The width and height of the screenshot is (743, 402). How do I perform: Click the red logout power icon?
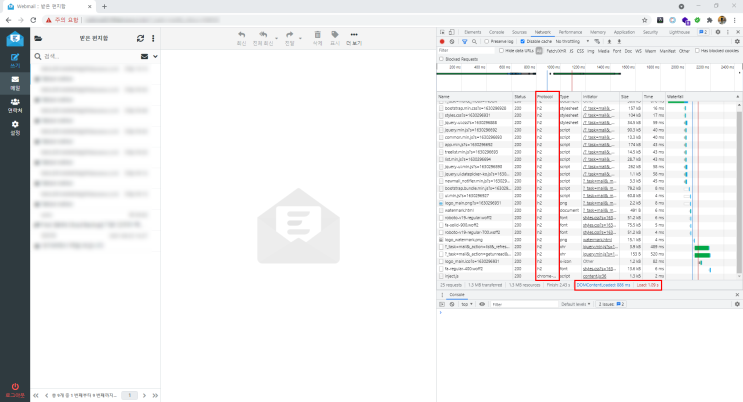click(15, 387)
